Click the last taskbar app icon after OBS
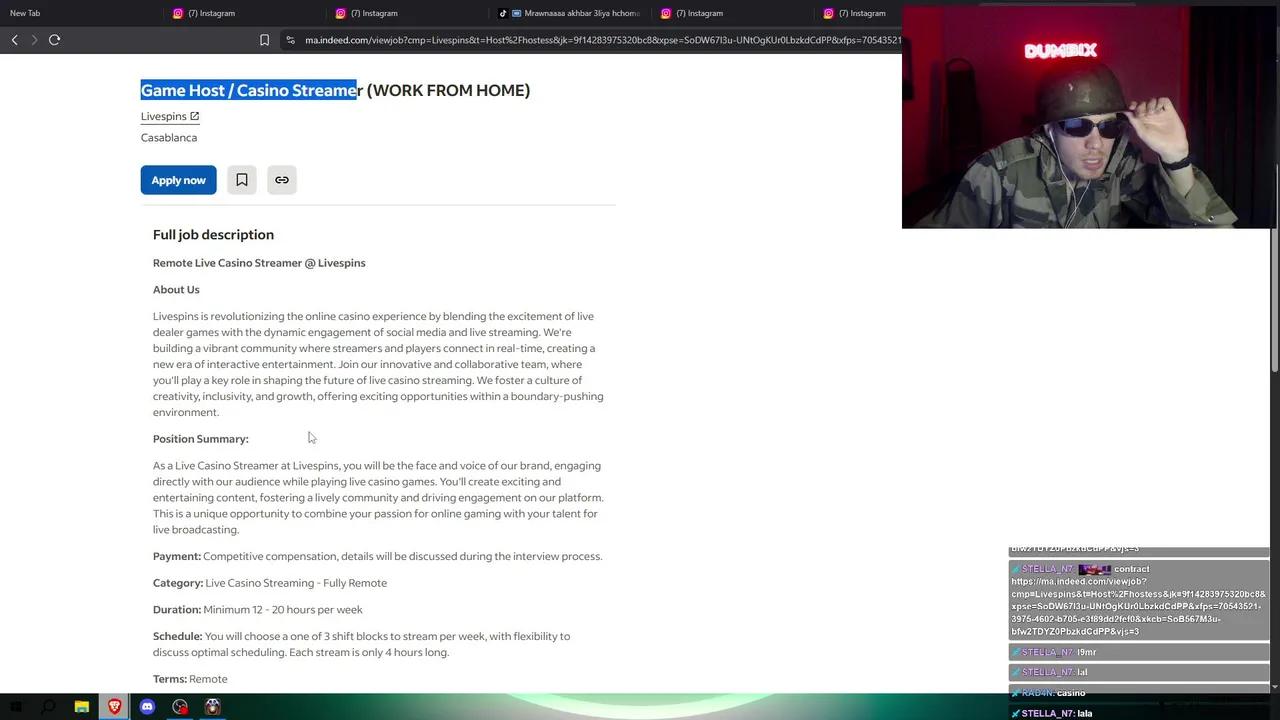 [213, 707]
